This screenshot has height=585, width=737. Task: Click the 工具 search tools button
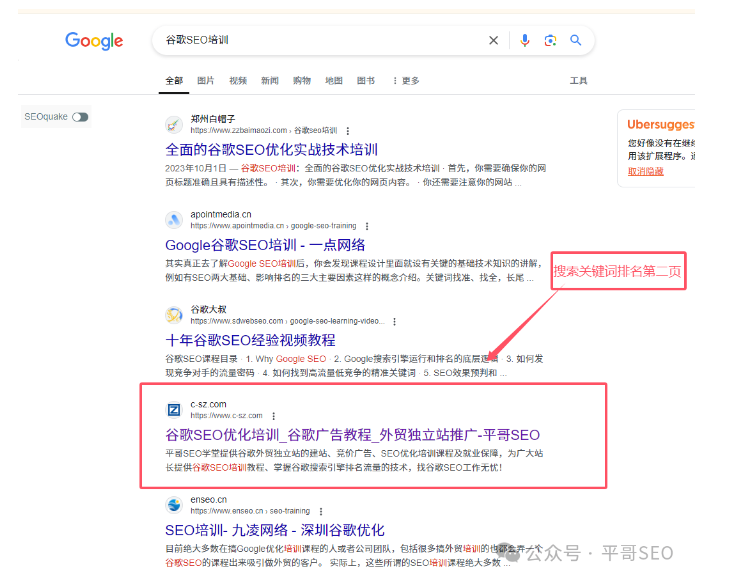pyautogui.click(x=578, y=81)
